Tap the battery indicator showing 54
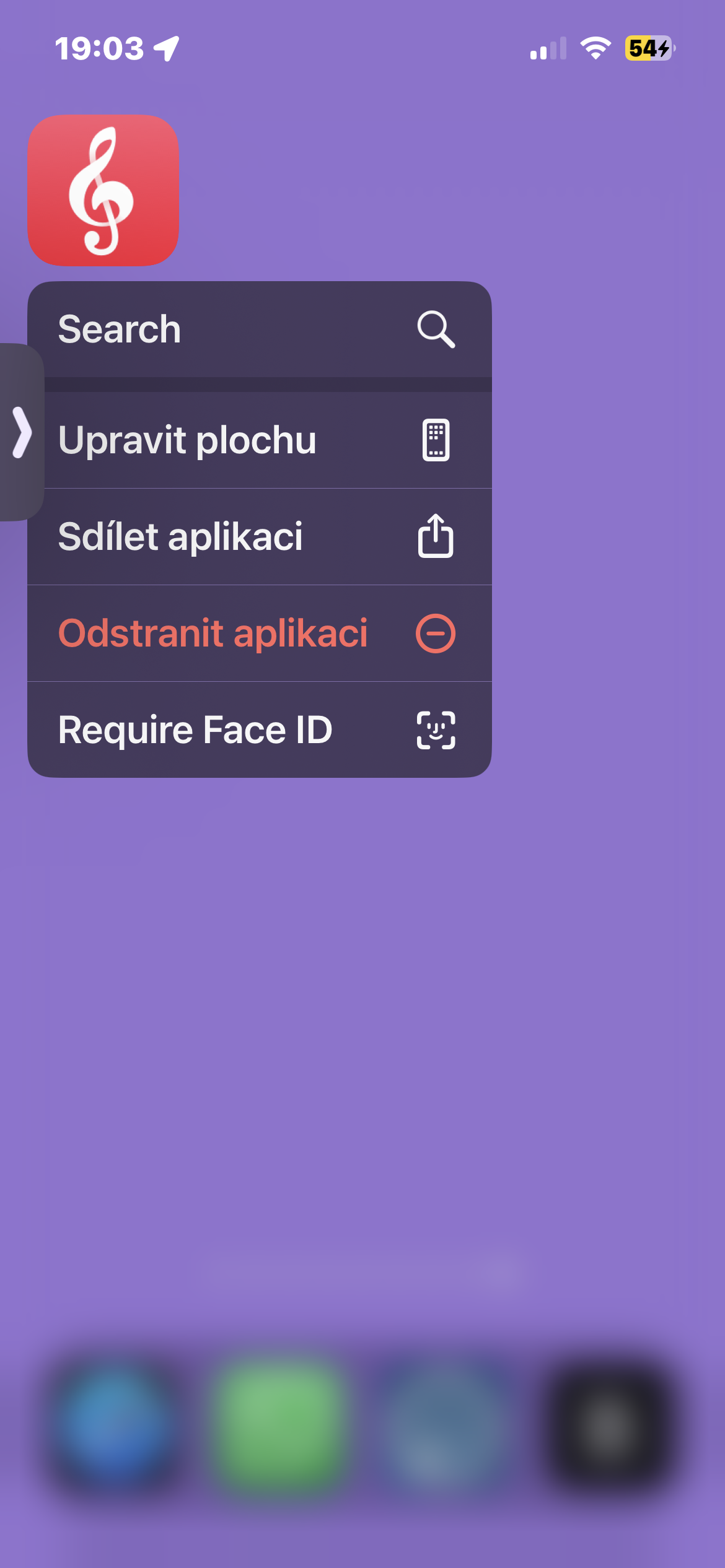The image size is (725, 1568). tap(649, 48)
